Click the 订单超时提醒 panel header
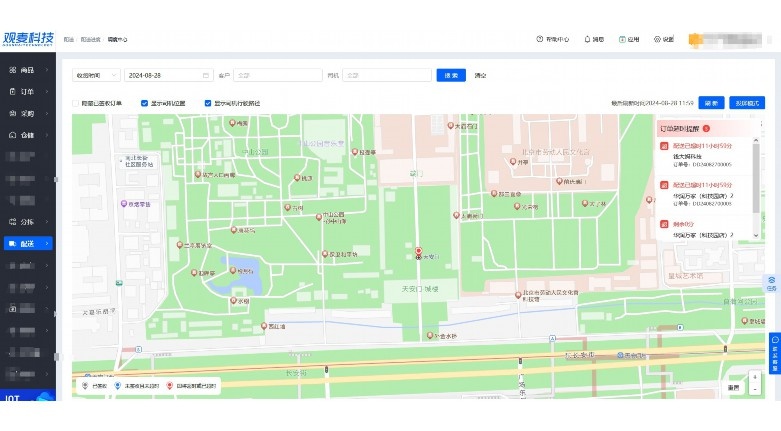The height and width of the screenshot is (431, 781). pyautogui.click(x=706, y=129)
